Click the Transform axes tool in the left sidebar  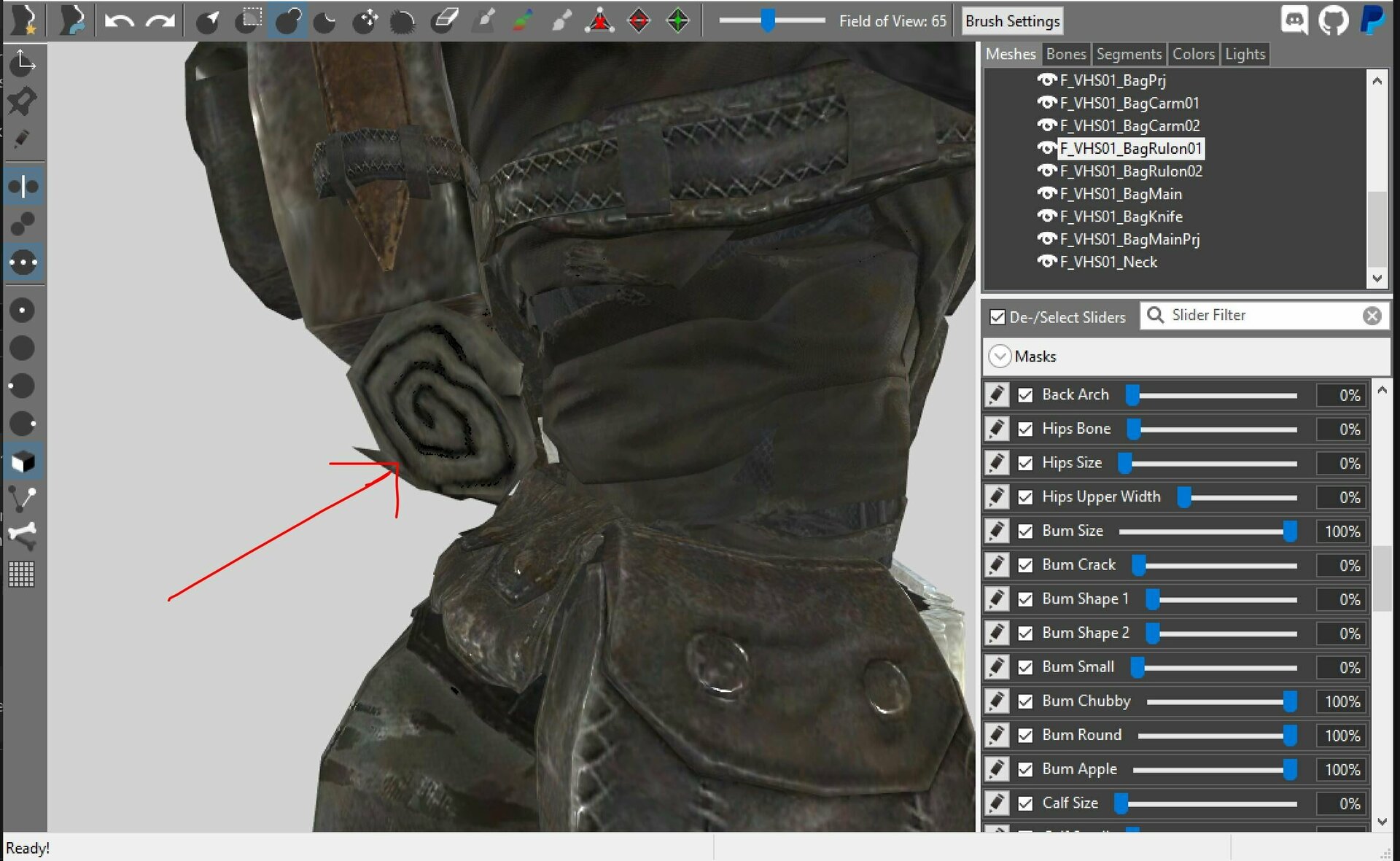pos(23,63)
